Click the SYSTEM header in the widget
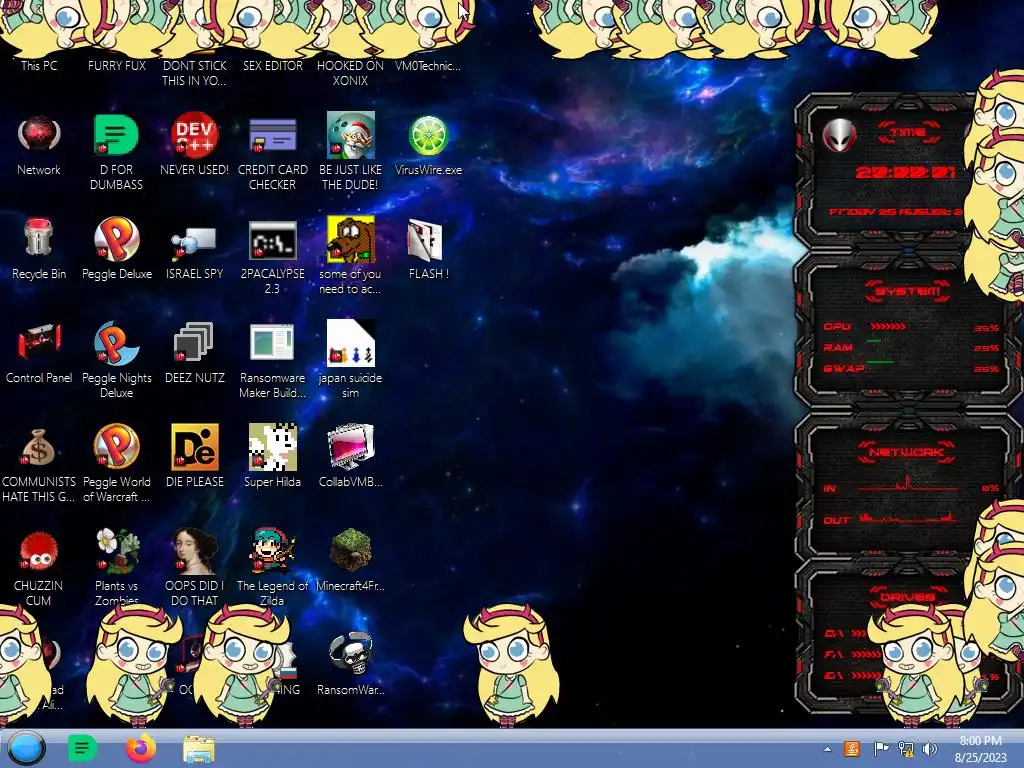The width and height of the screenshot is (1024, 768). tap(907, 291)
